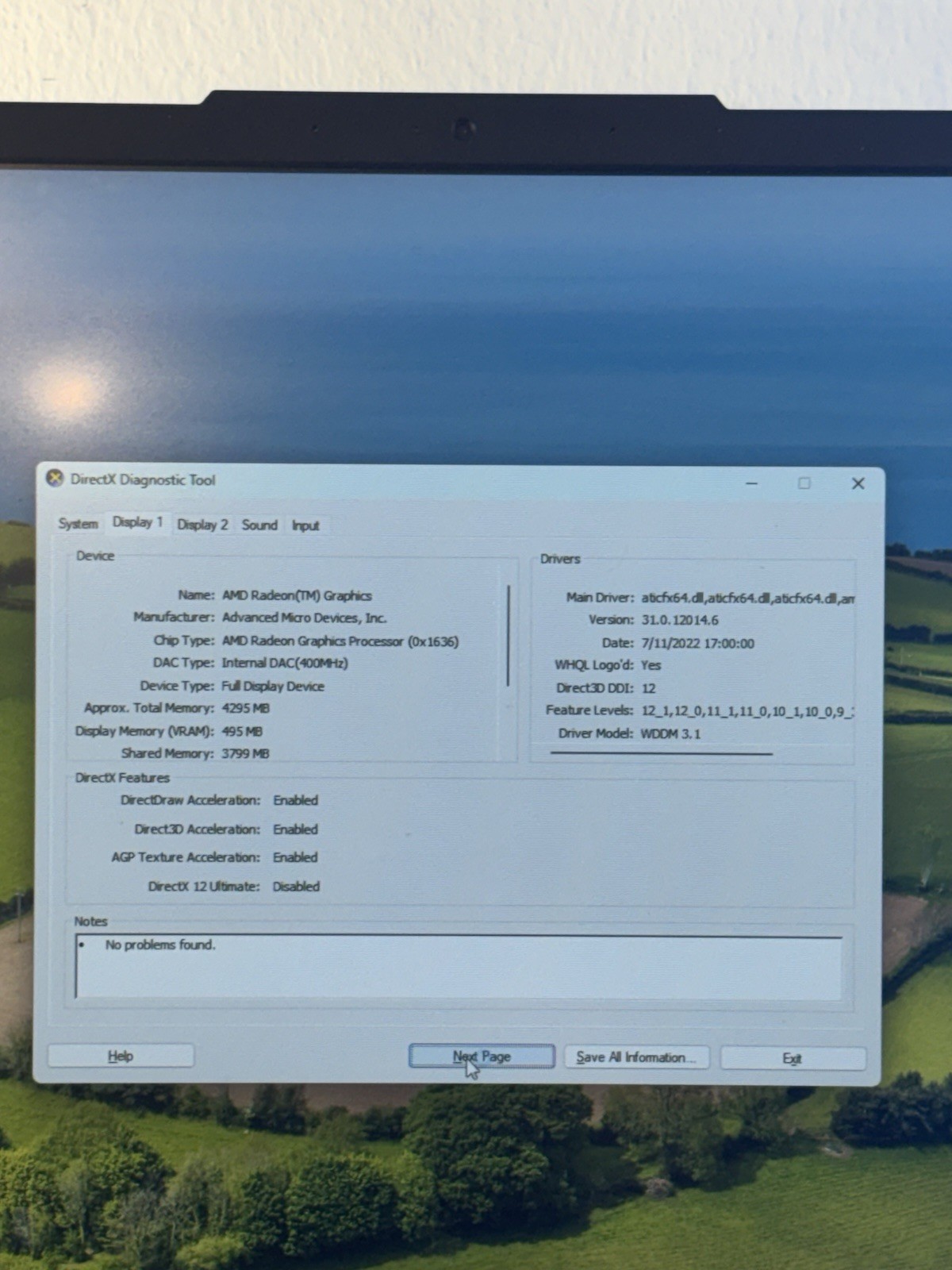
Task: Click the DirectX 12 Ultimate Disabled value
Action: (x=296, y=886)
